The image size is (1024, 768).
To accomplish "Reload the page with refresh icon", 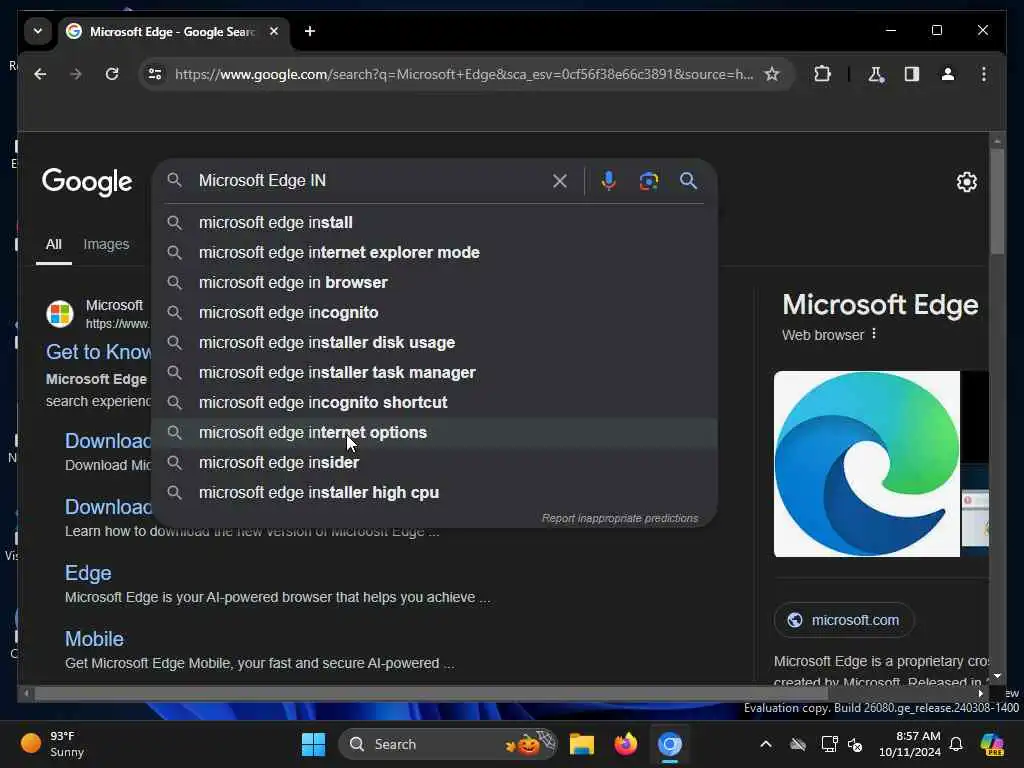I will 112,74.
